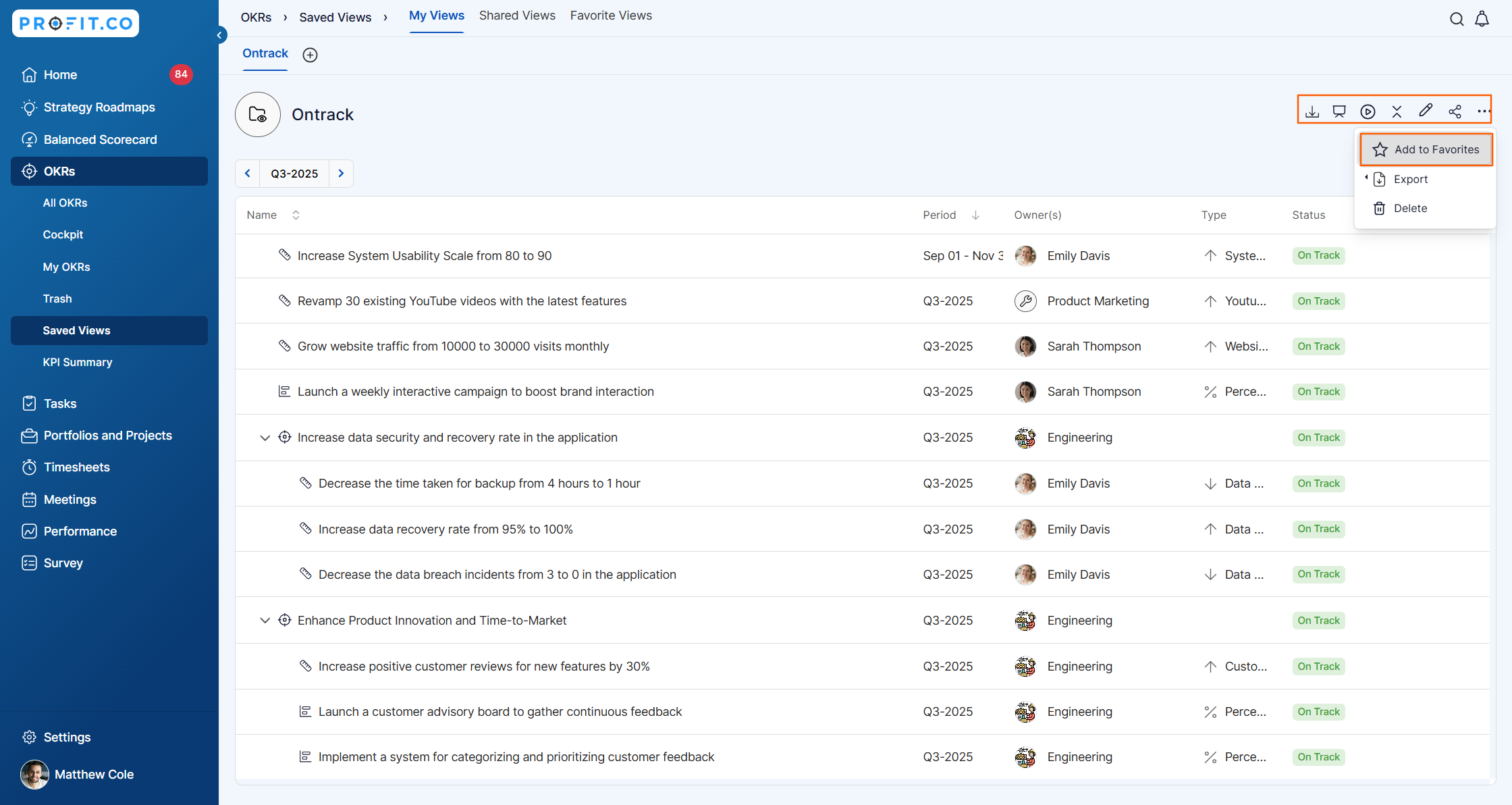The image size is (1512, 805).
Task: Sort the table by the Name column
Action: pyautogui.click(x=296, y=215)
